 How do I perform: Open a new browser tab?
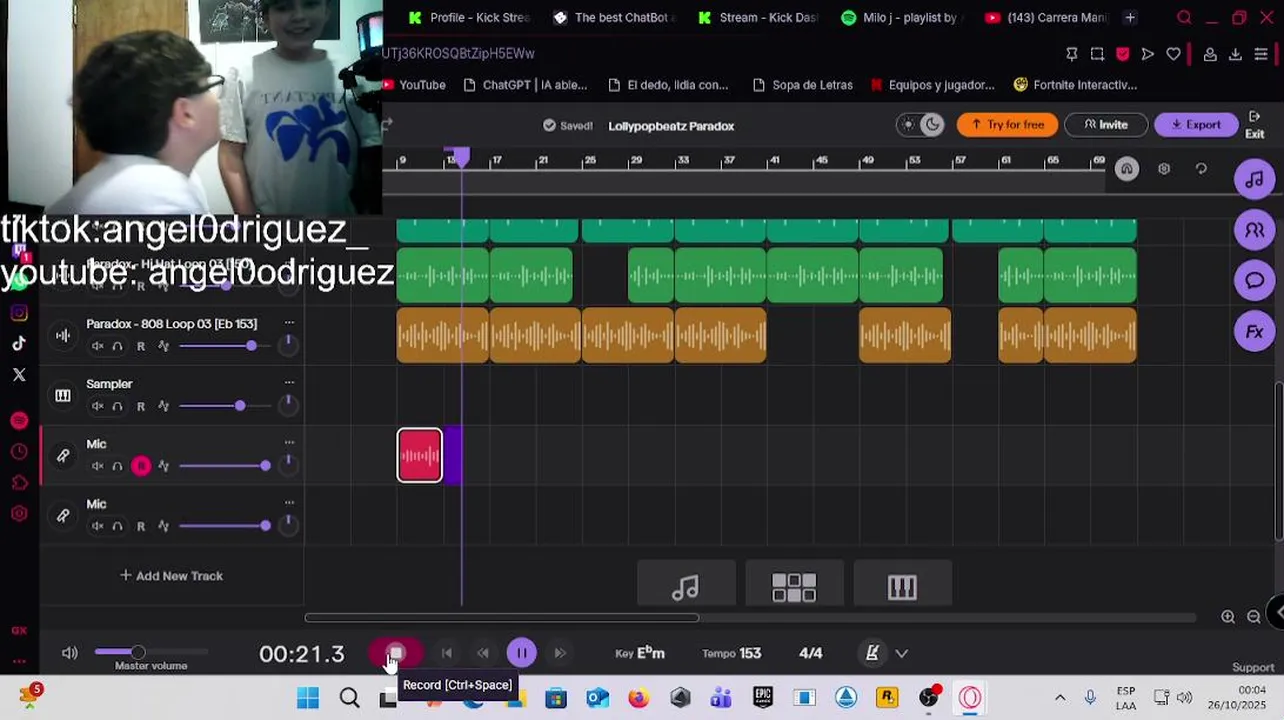click(x=1130, y=17)
